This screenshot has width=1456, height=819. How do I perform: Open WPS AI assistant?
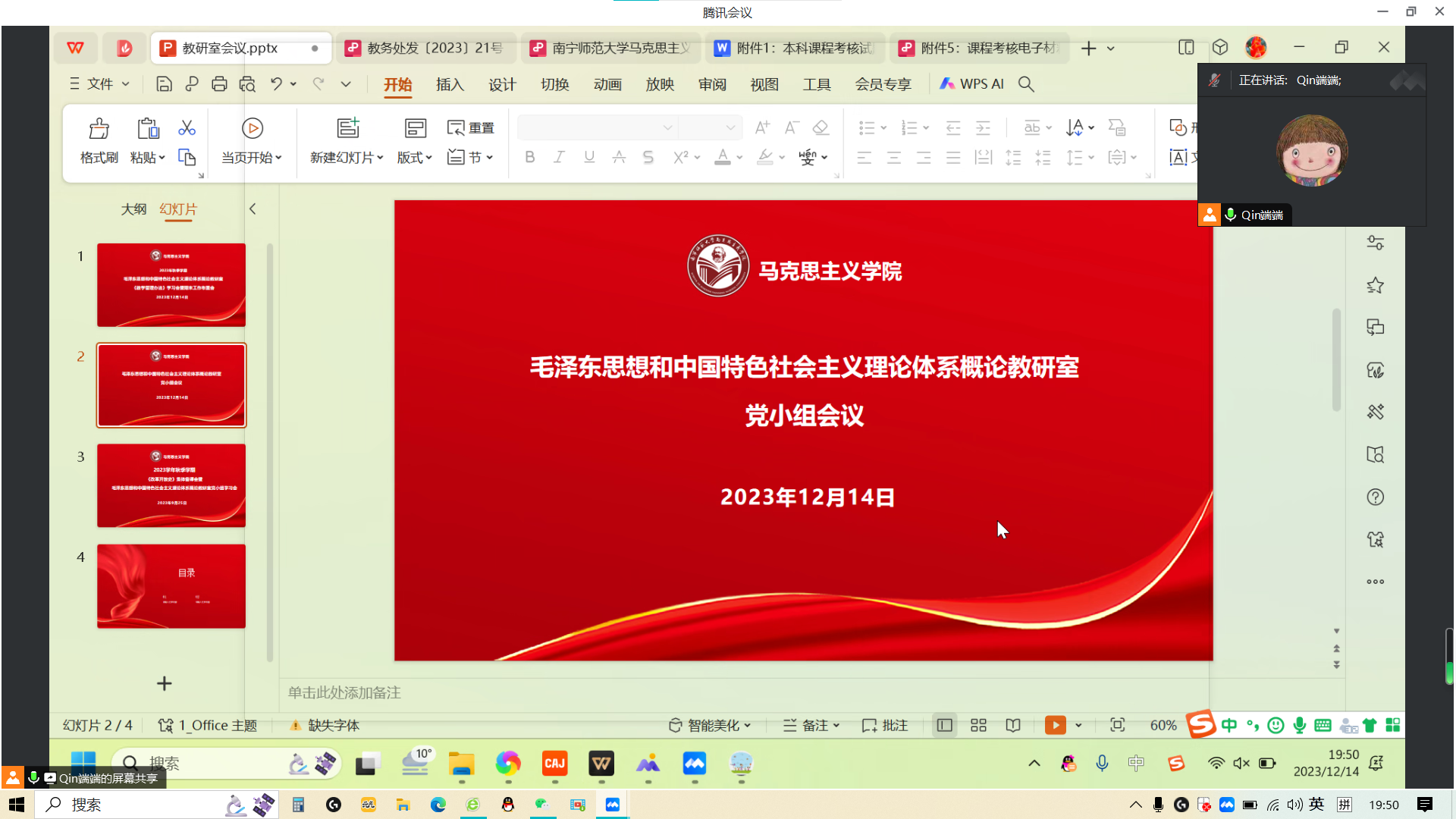(972, 84)
